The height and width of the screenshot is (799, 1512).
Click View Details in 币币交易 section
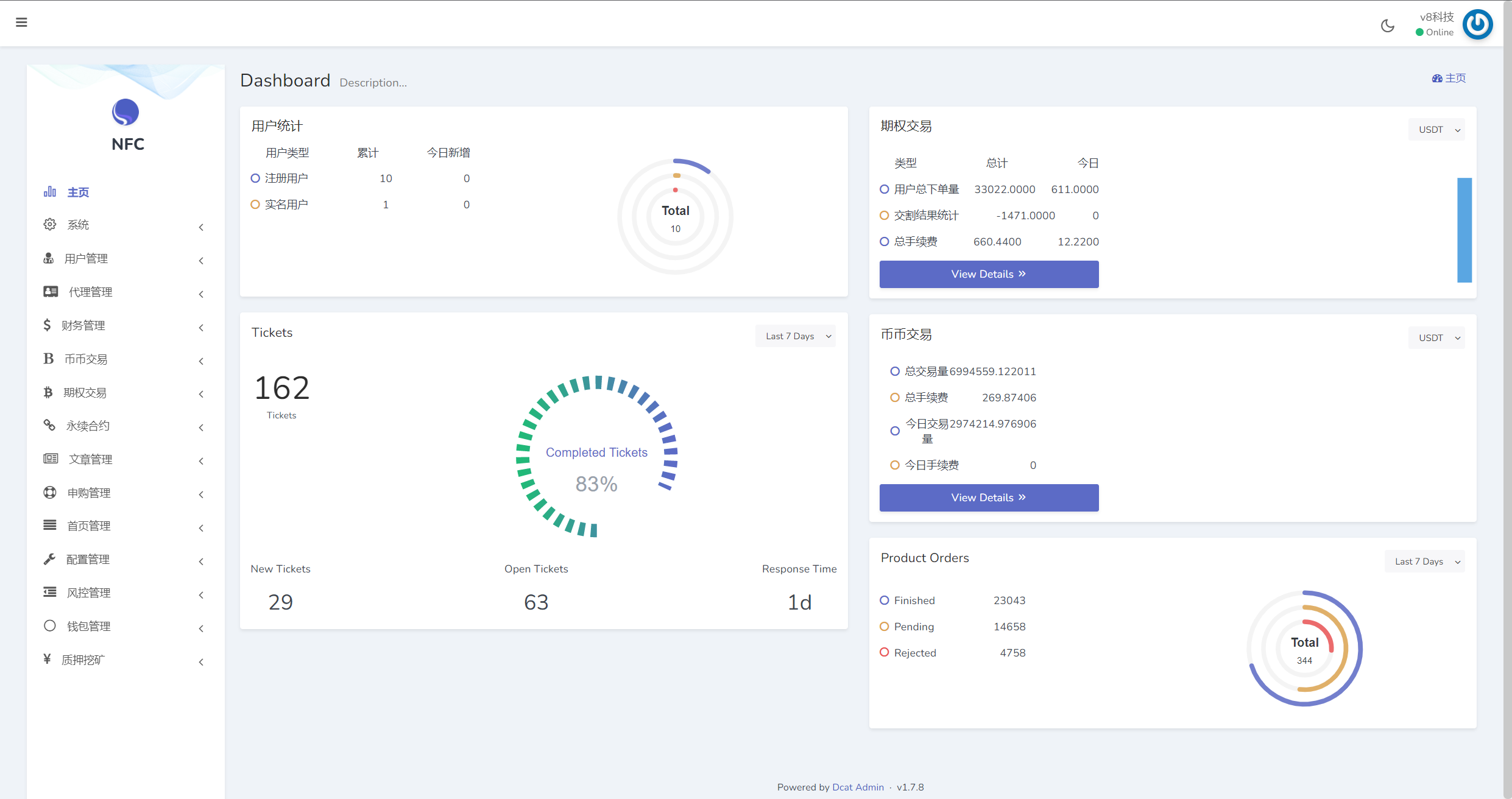click(988, 498)
